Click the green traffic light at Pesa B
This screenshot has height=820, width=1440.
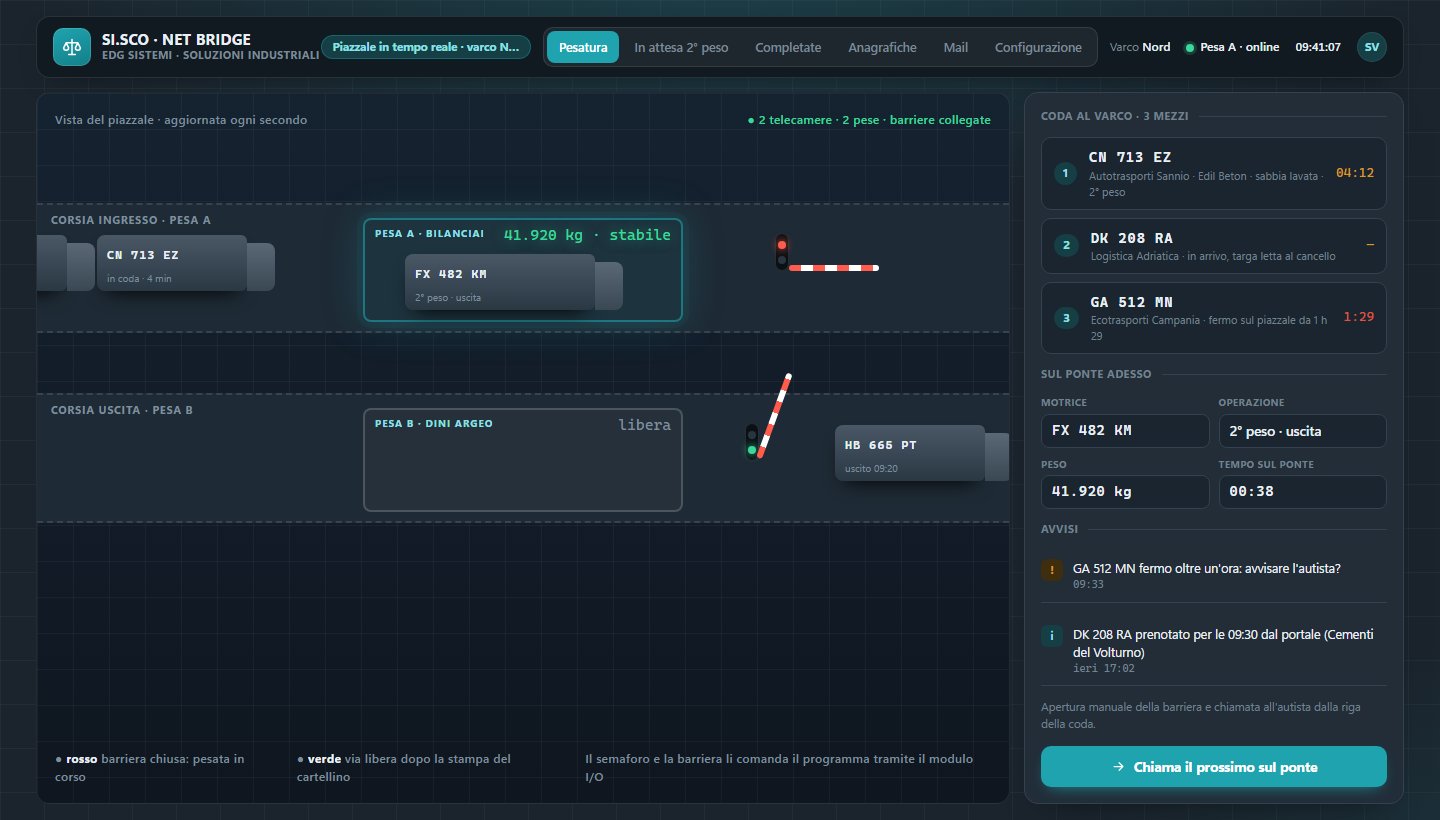tap(752, 450)
